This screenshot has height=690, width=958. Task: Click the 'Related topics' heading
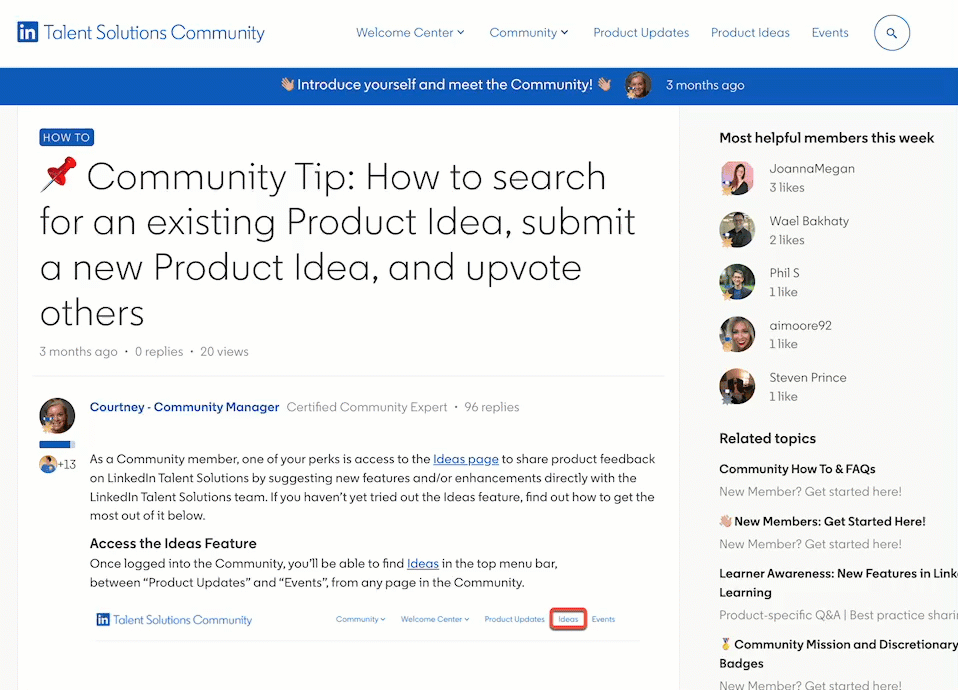tap(767, 438)
